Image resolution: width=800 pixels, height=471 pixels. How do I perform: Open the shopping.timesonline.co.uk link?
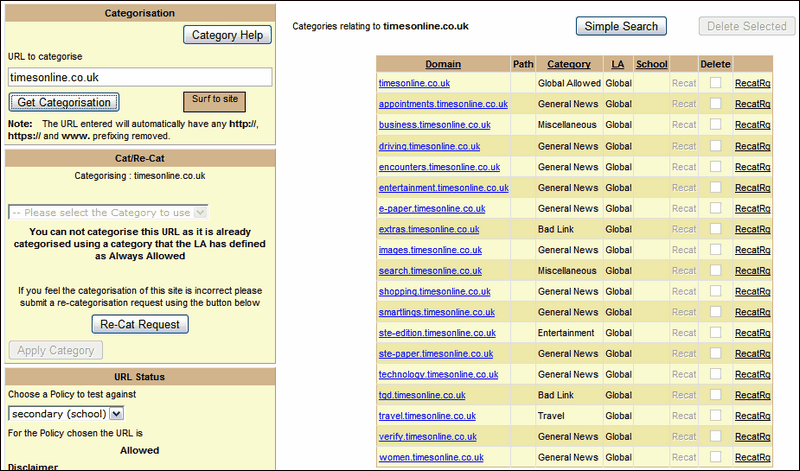pyautogui.click(x=434, y=292)
